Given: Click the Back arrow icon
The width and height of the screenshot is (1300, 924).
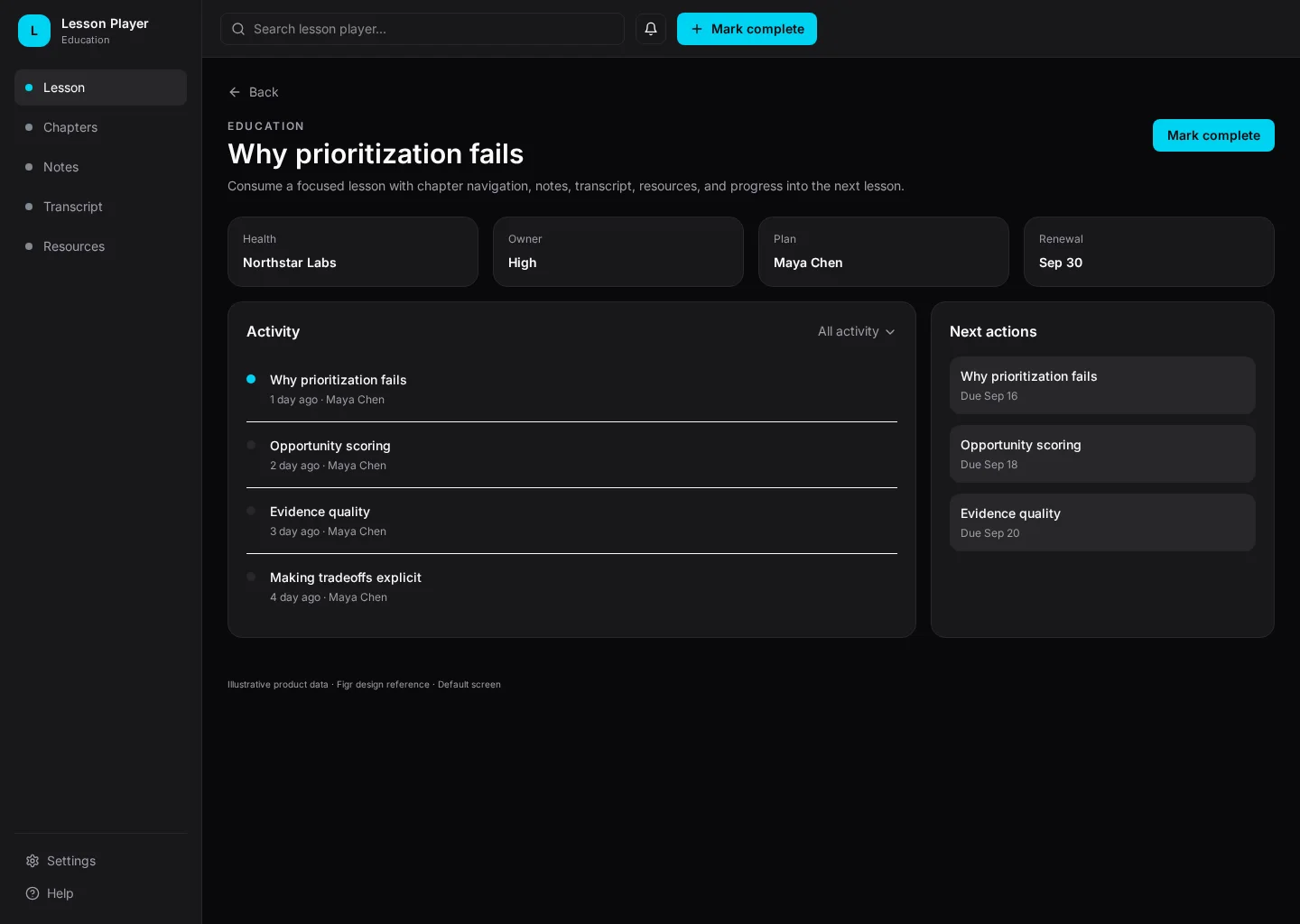Looking at the screenshot, I should [x=235, y=92].
